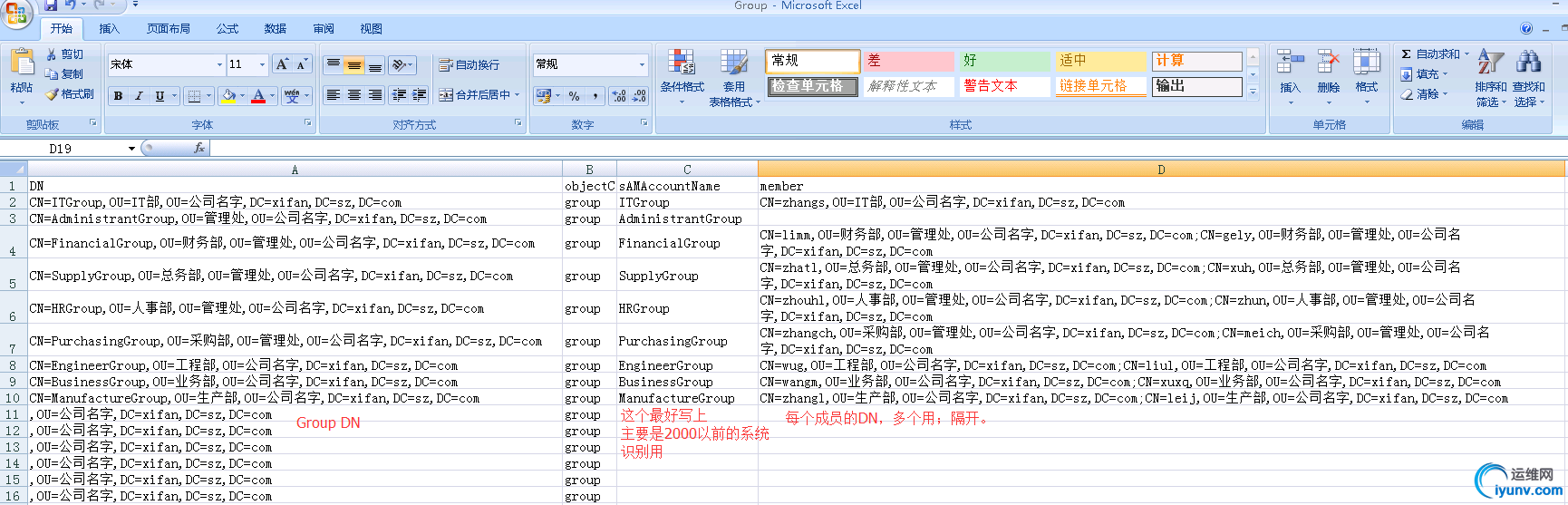The height and width of the screenshot is (505, 1568).
Task: Expand the cell styles gallery
Action: pyautogui.click(x=1253, y=92)
